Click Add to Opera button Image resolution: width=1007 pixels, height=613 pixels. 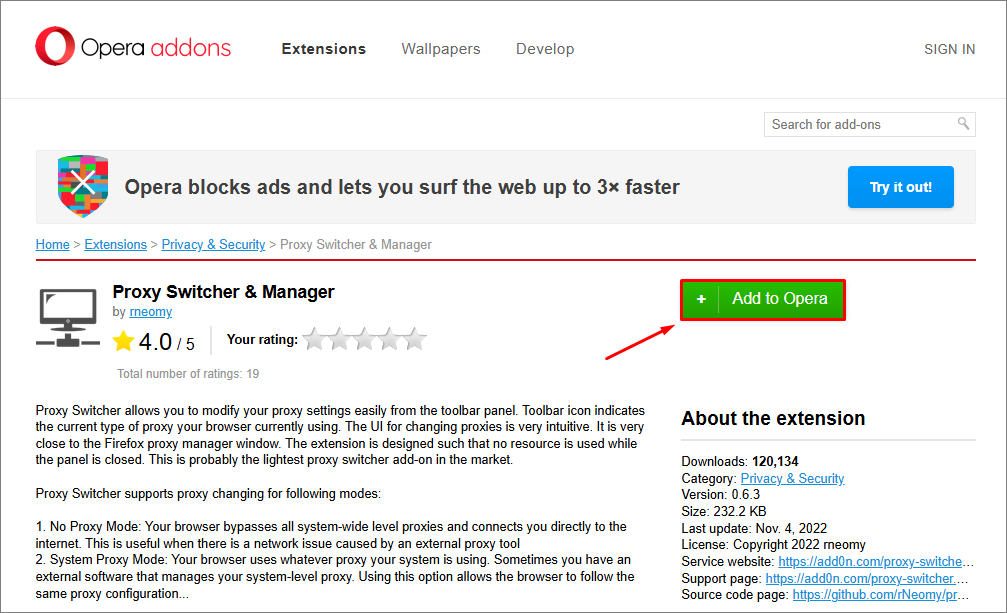tap(763, 300)
